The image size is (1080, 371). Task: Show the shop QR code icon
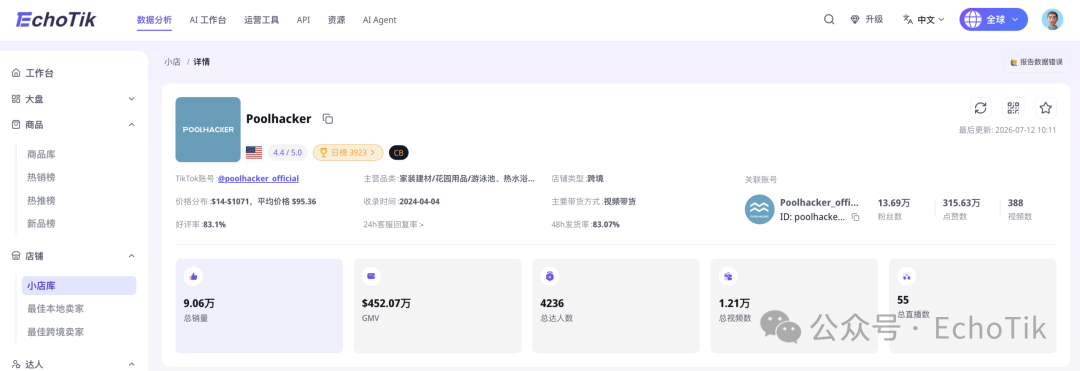[x=1012, y=108]
